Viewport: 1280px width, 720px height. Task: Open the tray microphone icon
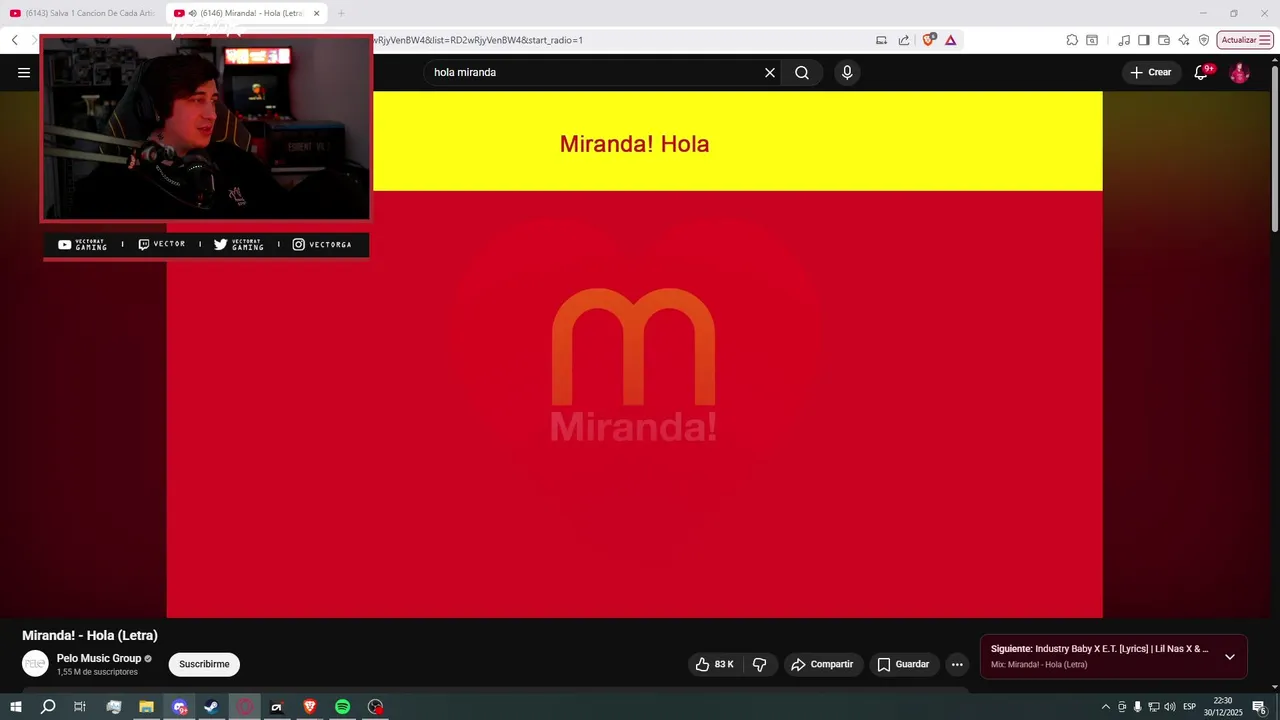1137,707
